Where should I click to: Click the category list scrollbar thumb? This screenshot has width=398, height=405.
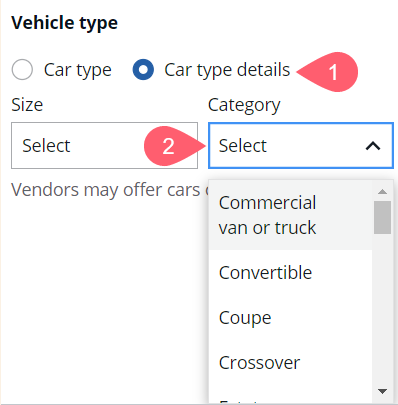click(382, 217)
